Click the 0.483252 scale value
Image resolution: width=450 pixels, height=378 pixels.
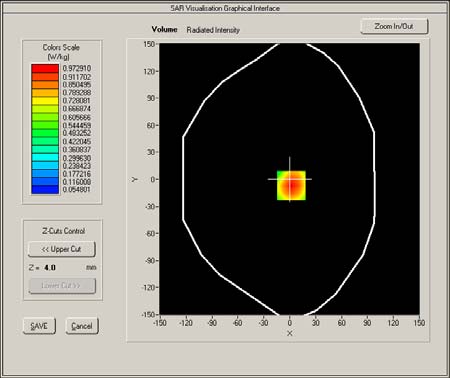(77, 133)
